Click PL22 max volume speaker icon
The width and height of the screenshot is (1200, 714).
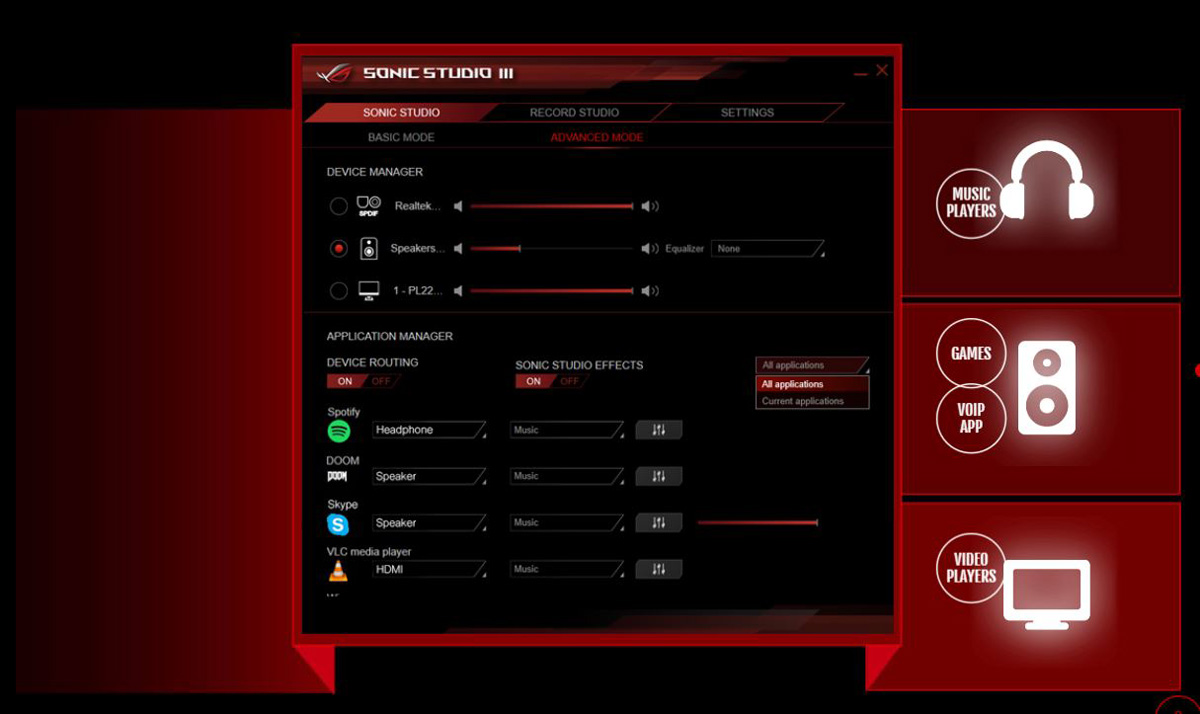point(650,291)
